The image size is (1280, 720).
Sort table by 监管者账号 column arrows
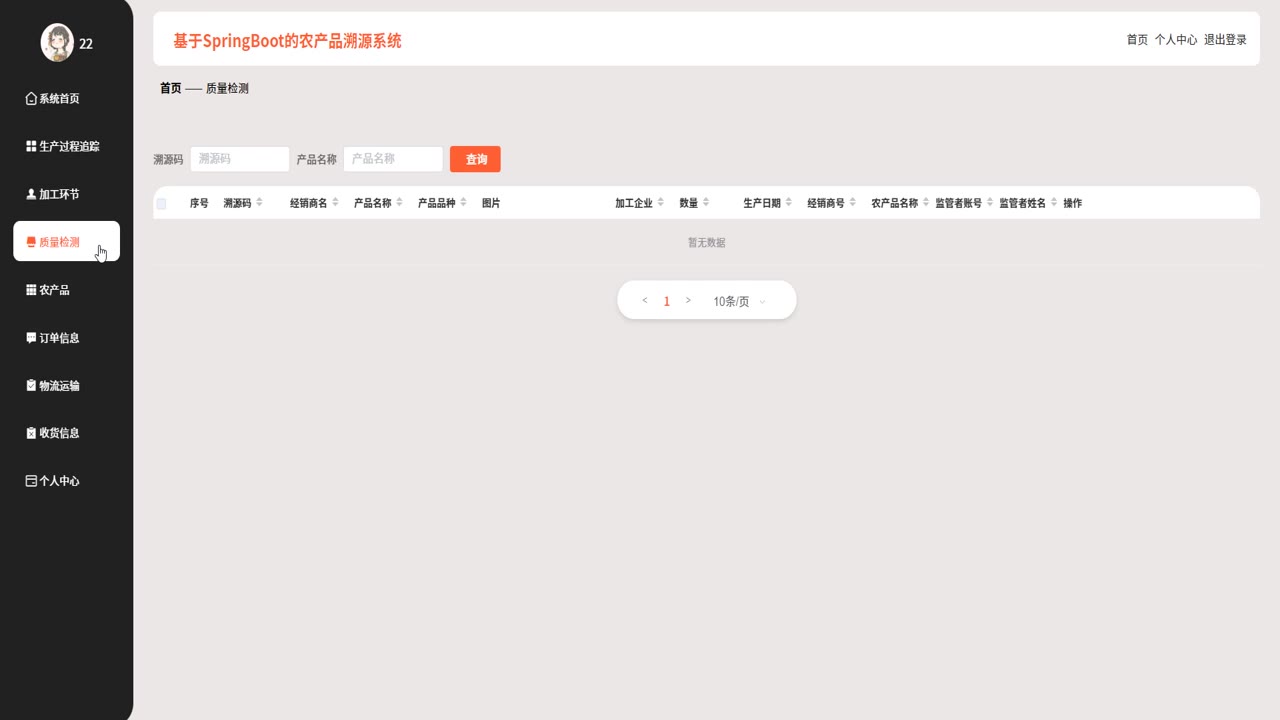pyautogui.click(x=990, y=203)
